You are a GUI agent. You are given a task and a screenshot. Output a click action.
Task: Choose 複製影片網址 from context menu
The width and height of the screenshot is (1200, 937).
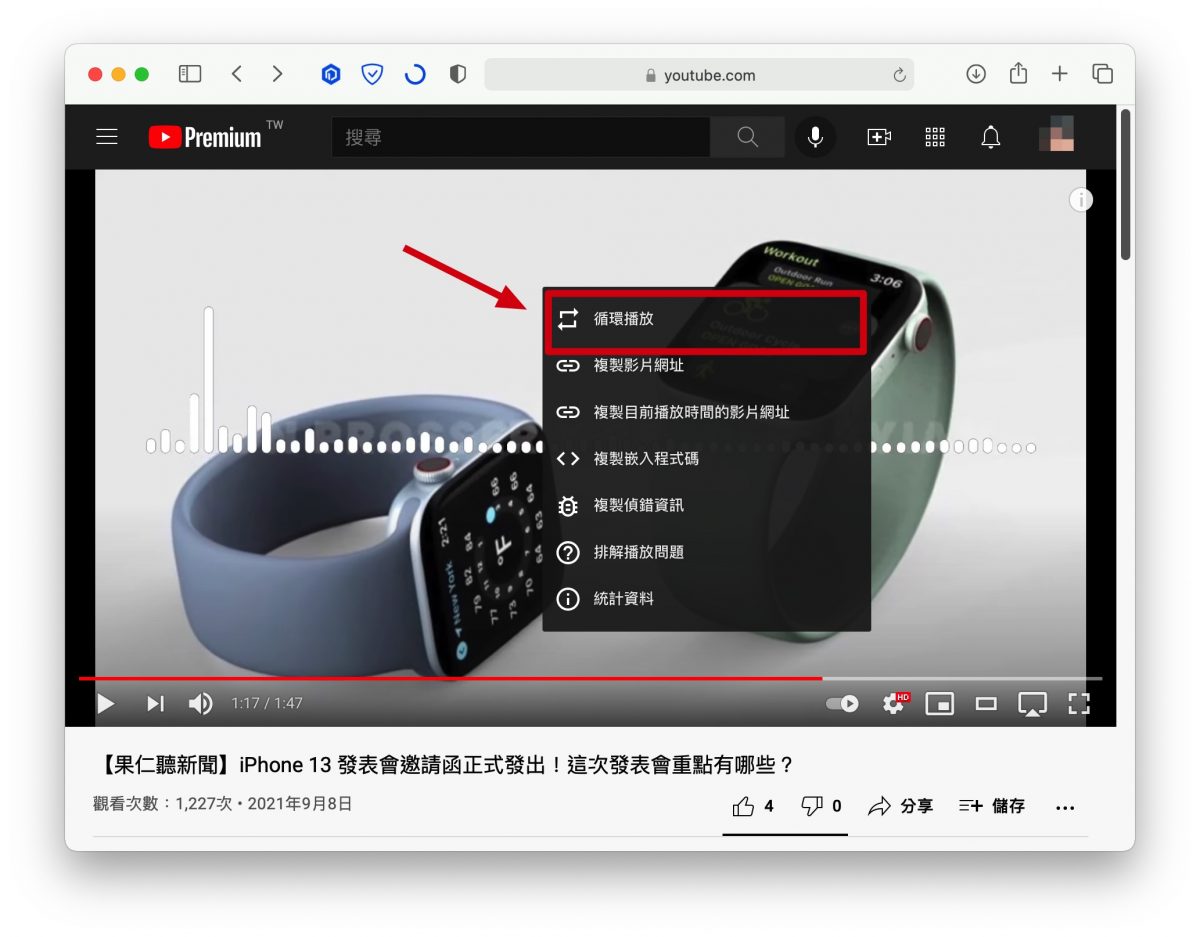(x=706, y=366)
